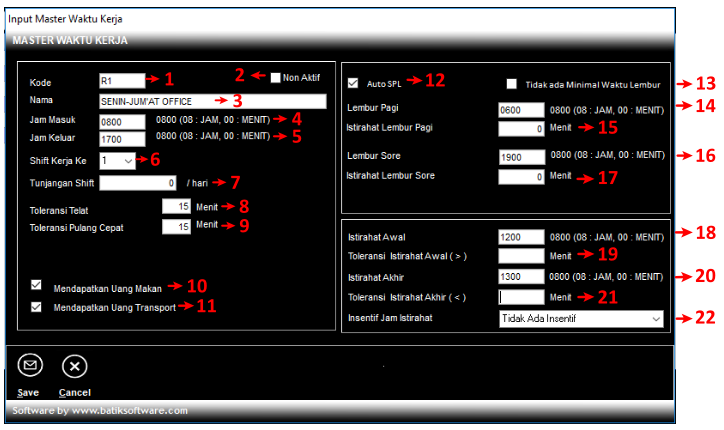Click the Save envelope icon

[30, 366]
